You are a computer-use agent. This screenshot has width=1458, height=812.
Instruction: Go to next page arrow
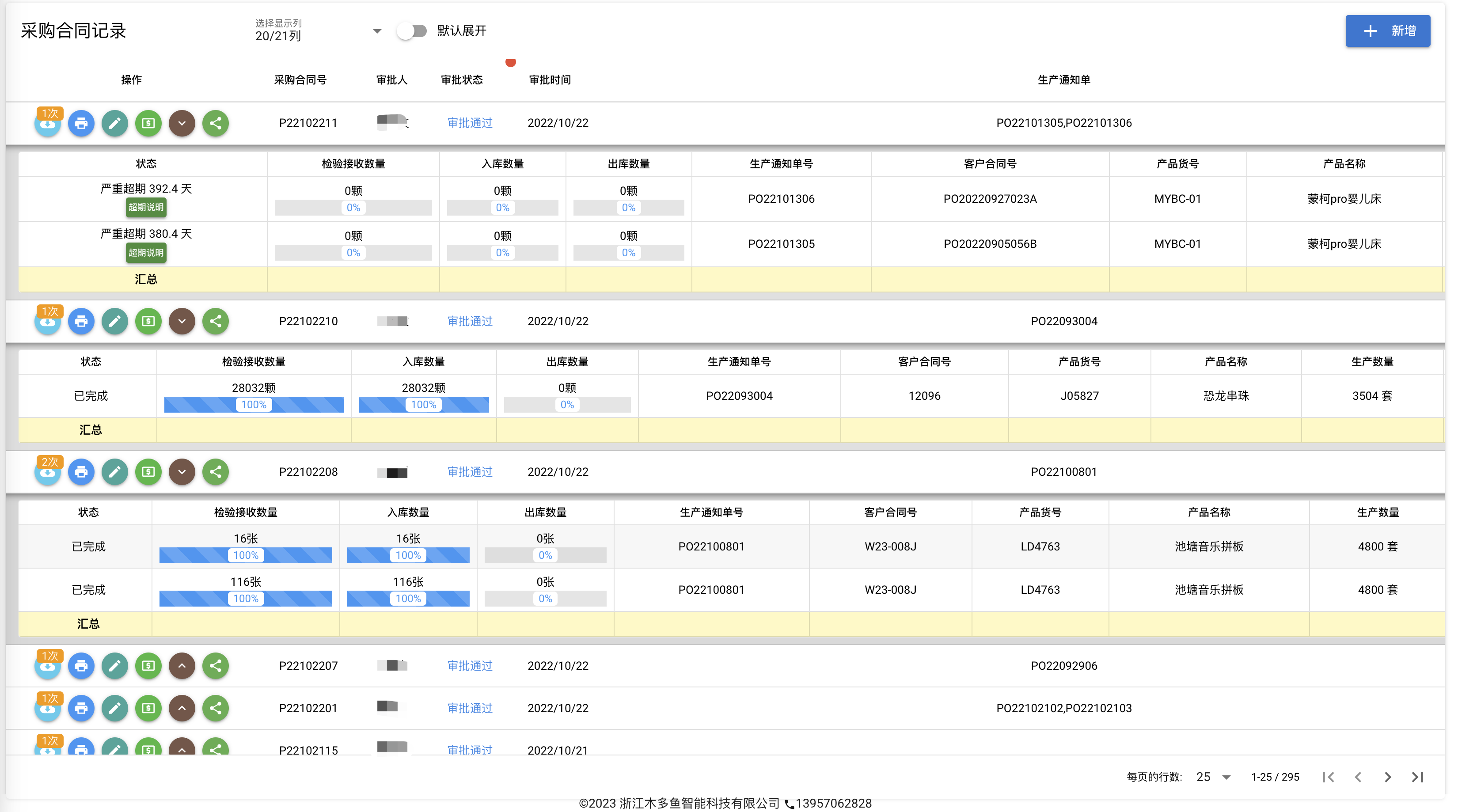click(x=1387, y=778)
